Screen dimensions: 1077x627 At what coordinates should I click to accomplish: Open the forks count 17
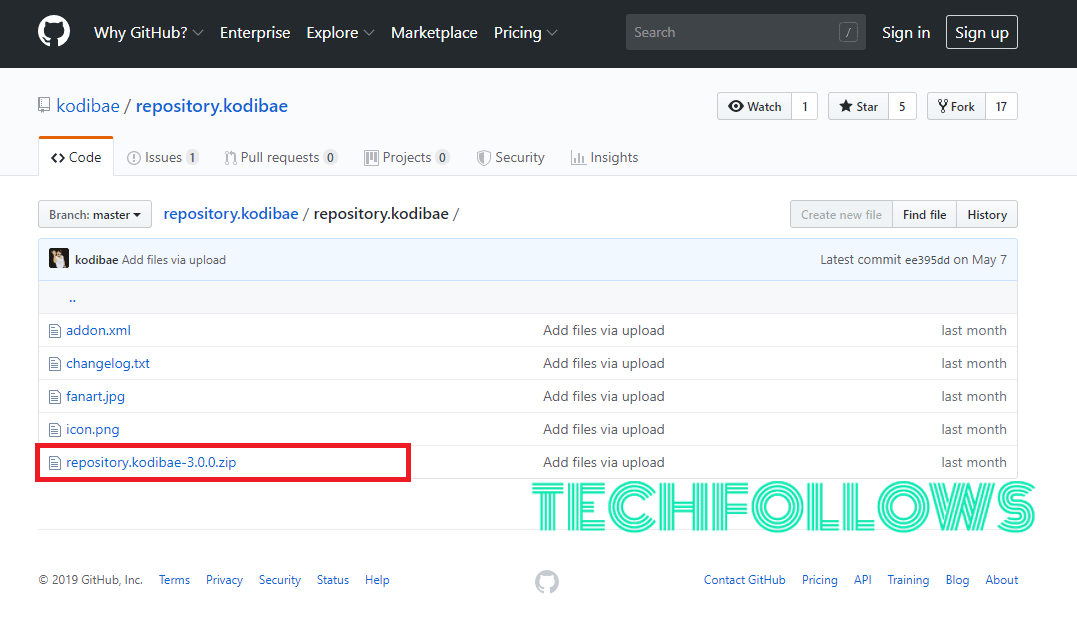pyautogui.click(x=1001, y=106)
